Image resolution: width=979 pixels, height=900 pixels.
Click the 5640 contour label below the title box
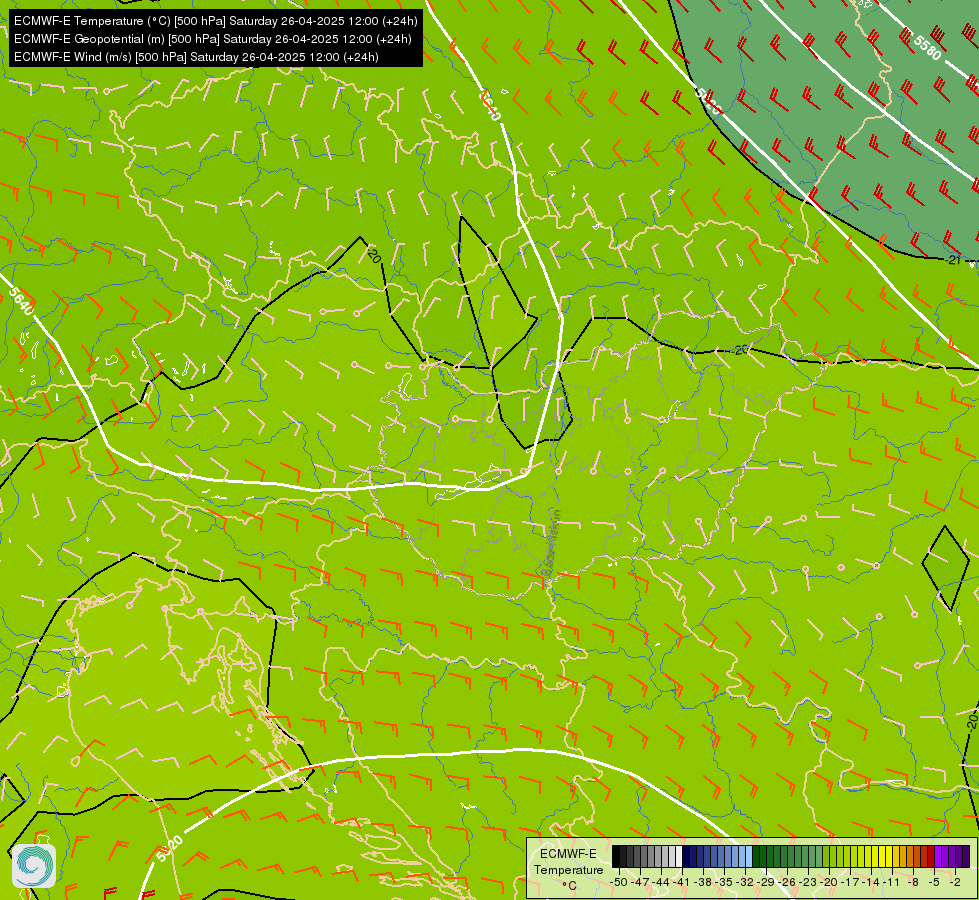coord(491,105)
